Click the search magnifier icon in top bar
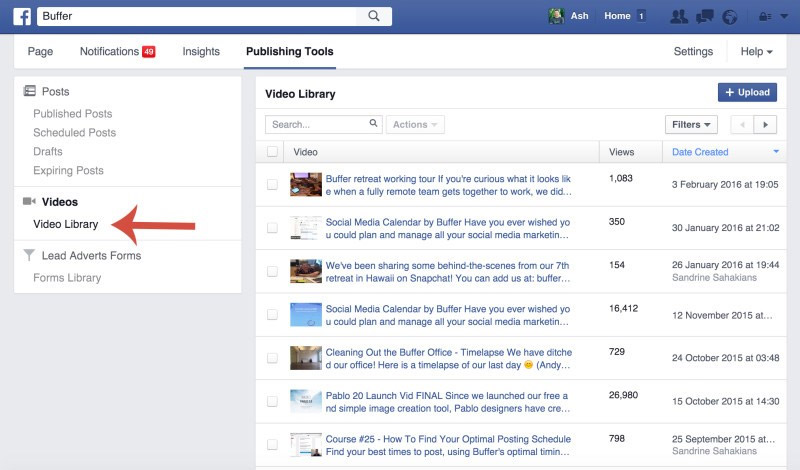 click(x=374, y=16)
